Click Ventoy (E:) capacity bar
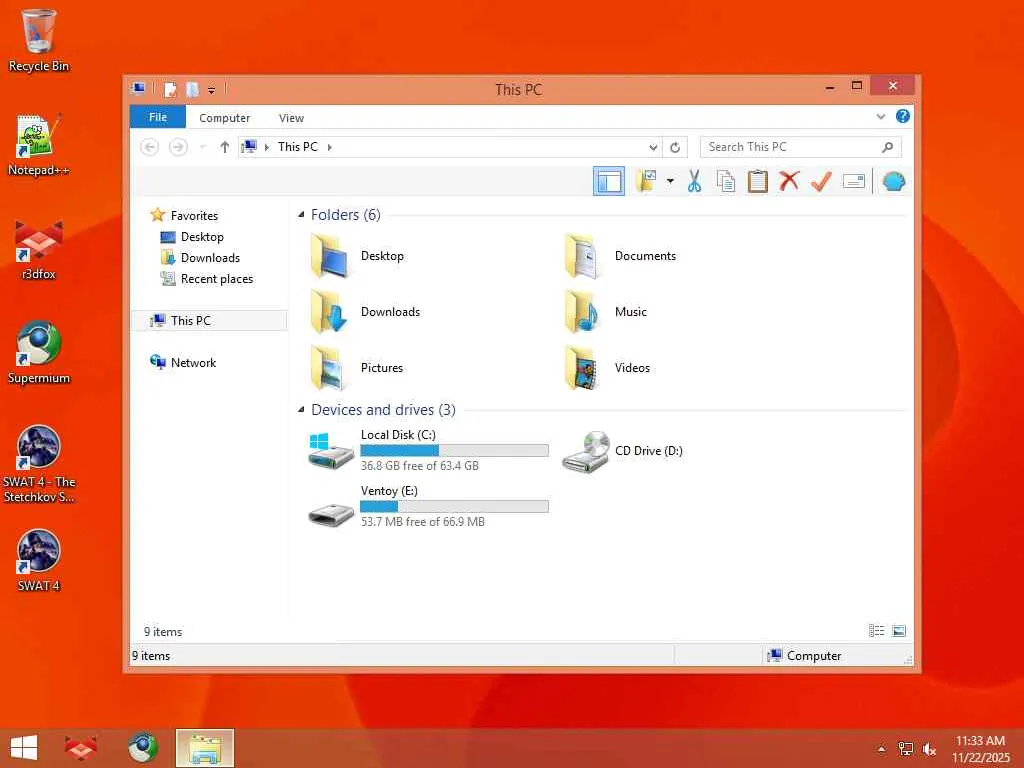This screenshot has width=1024, height=768. pos(455,506)
